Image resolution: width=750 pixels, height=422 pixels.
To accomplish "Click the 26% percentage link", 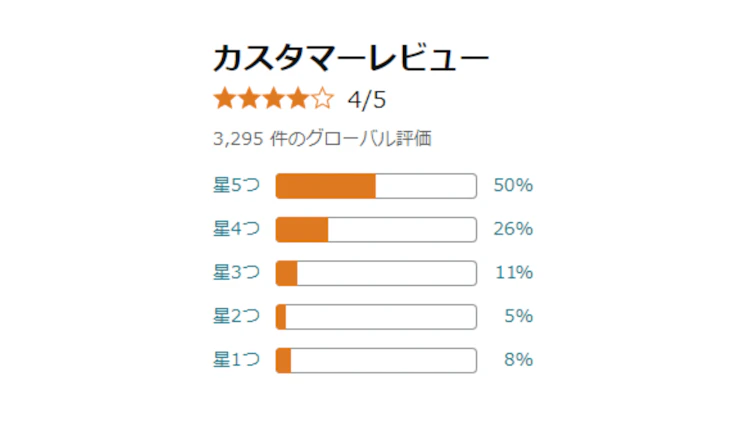I will [513, 229].
